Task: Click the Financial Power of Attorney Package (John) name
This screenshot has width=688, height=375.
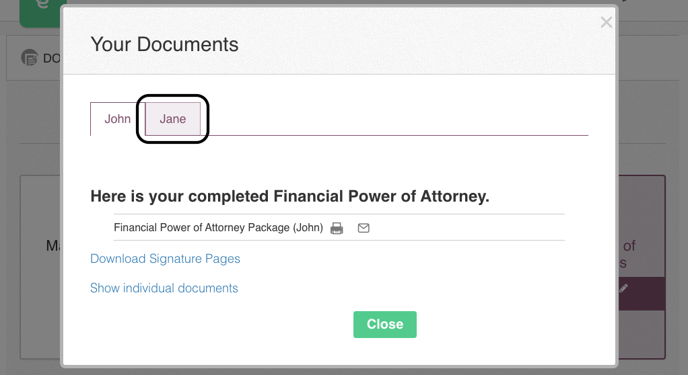Action: [218, 228]
